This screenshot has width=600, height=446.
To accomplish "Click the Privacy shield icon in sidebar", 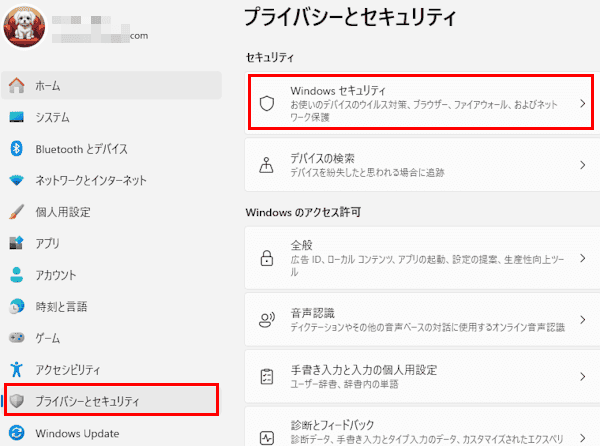I will click(x=16, y=401).
